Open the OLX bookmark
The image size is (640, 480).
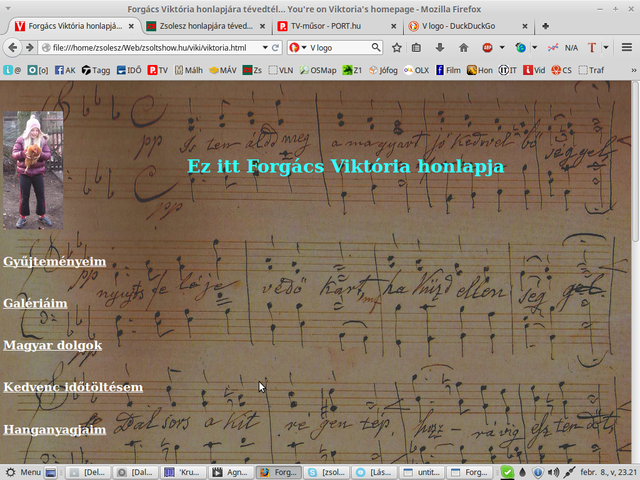(416, 70)
